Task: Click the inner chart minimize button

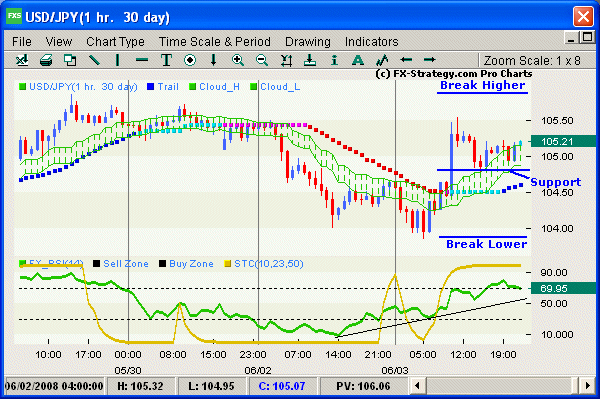Action: [x=571, y=38]
